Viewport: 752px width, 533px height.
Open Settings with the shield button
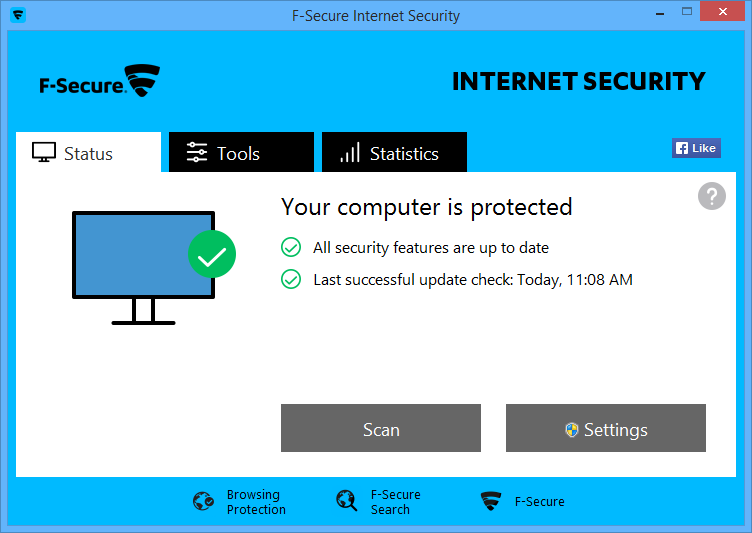pos(606,429)
